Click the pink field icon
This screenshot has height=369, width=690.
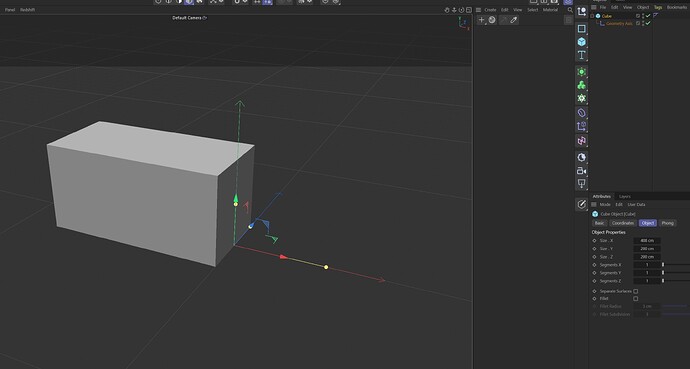coord(581,141)
